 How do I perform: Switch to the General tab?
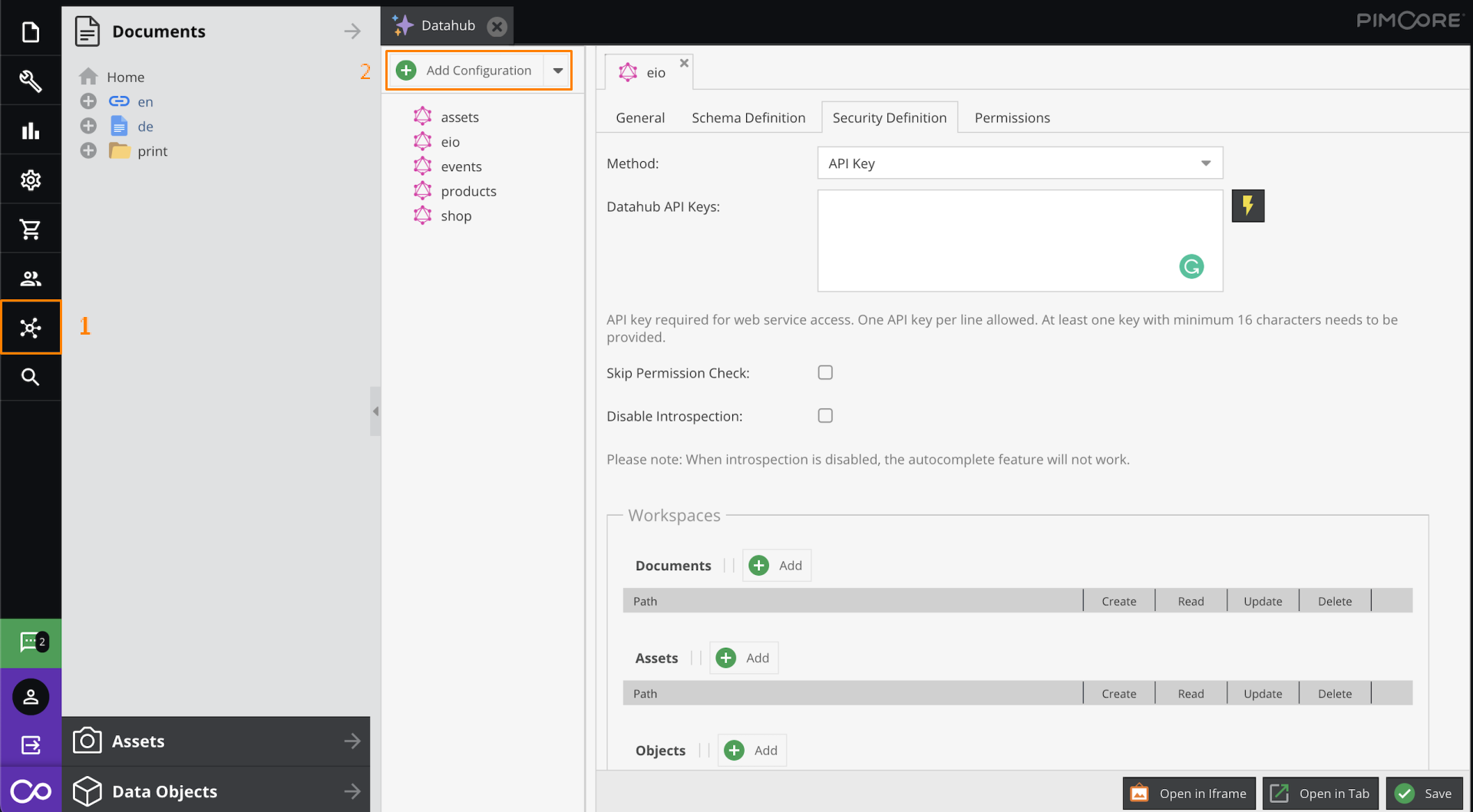coord(640,117)
